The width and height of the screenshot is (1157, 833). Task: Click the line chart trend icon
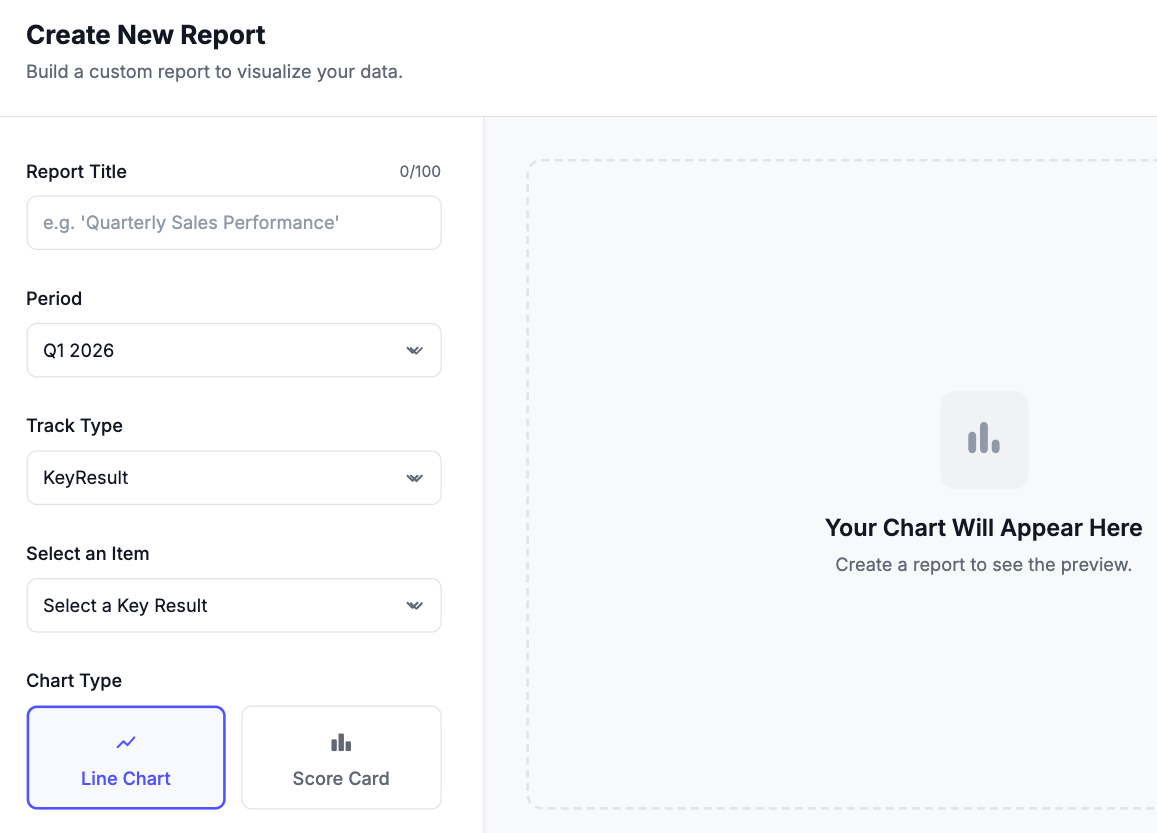pyautogui.click(x=126, y=742)
